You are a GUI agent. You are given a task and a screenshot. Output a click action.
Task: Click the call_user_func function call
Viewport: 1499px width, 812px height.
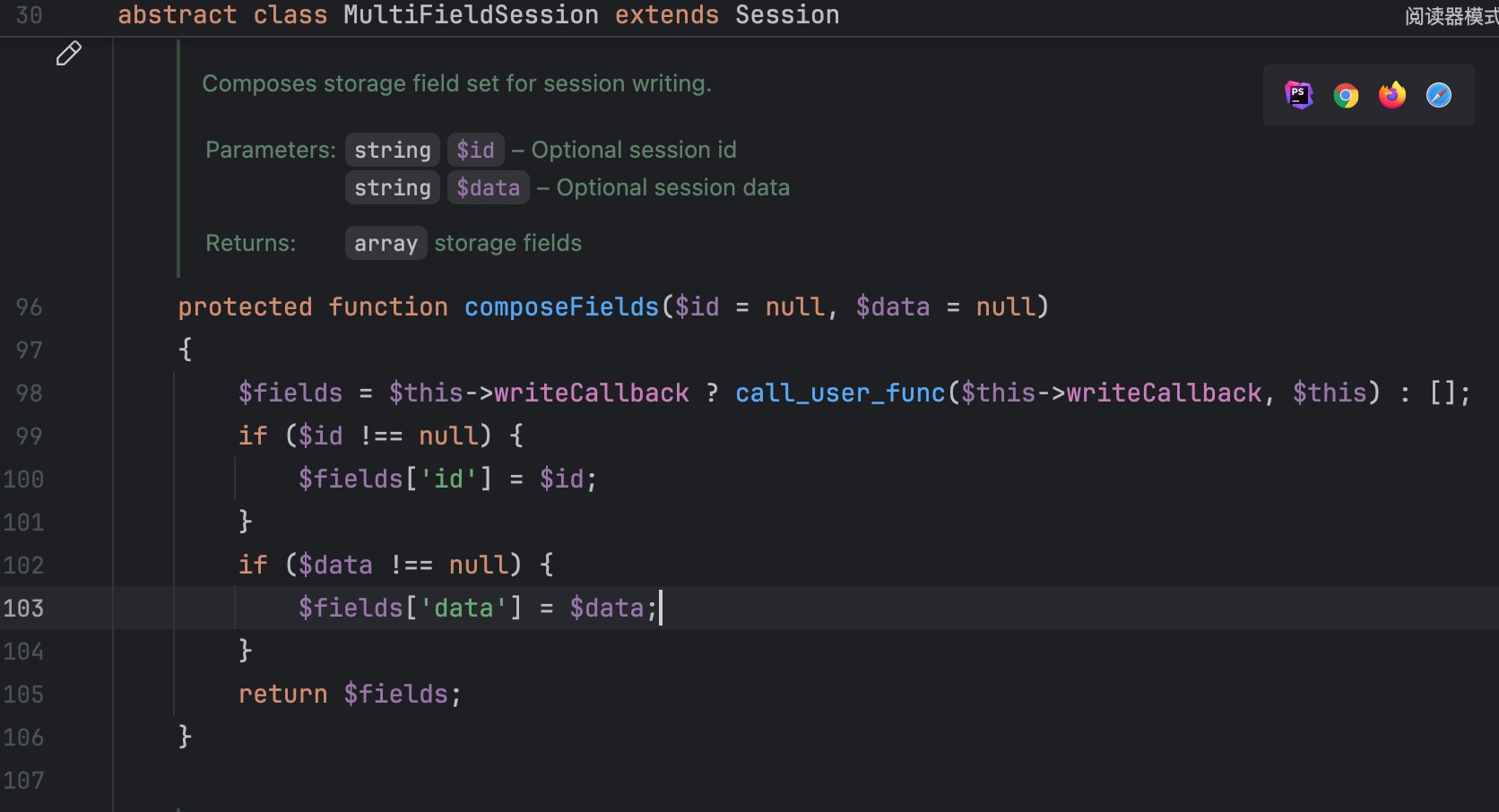[839, 393]
